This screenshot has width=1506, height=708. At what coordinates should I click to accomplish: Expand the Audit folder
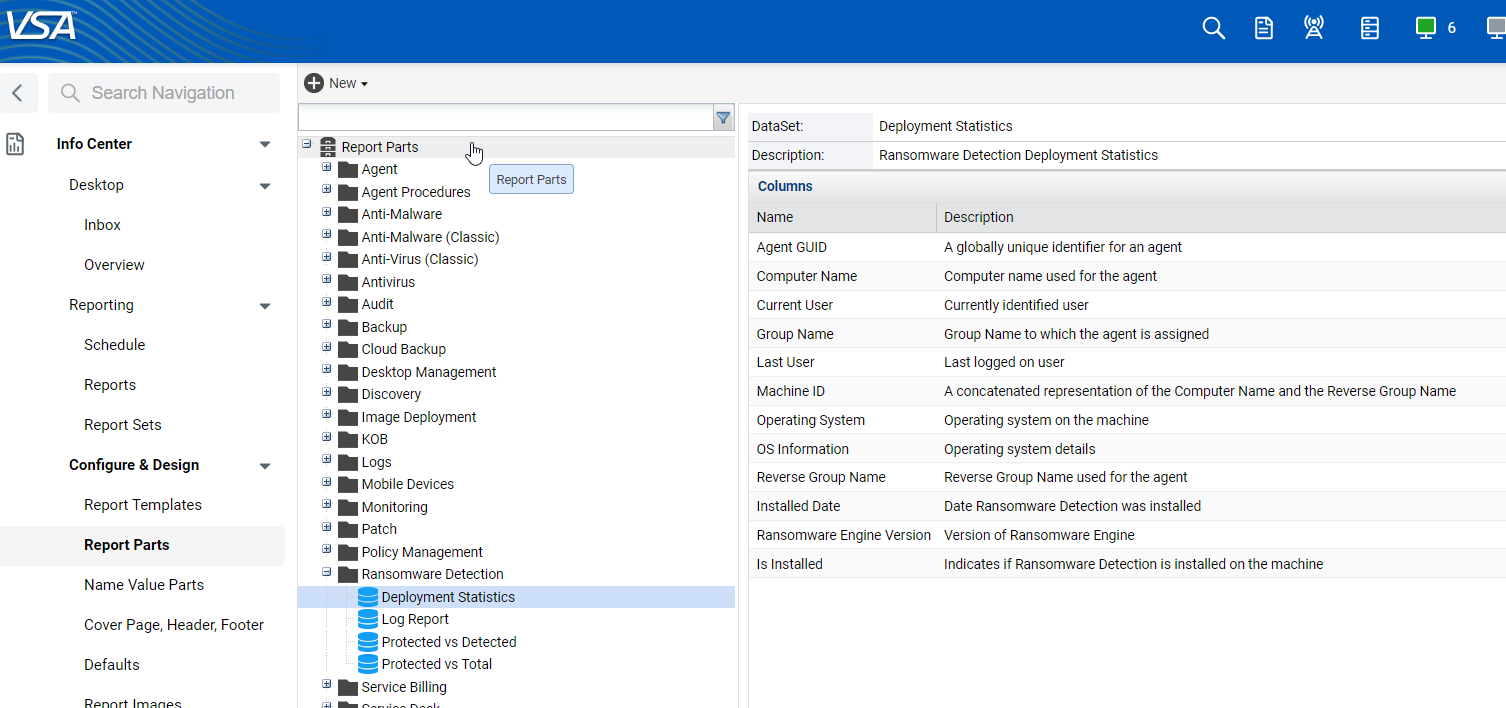coord(327,302)
